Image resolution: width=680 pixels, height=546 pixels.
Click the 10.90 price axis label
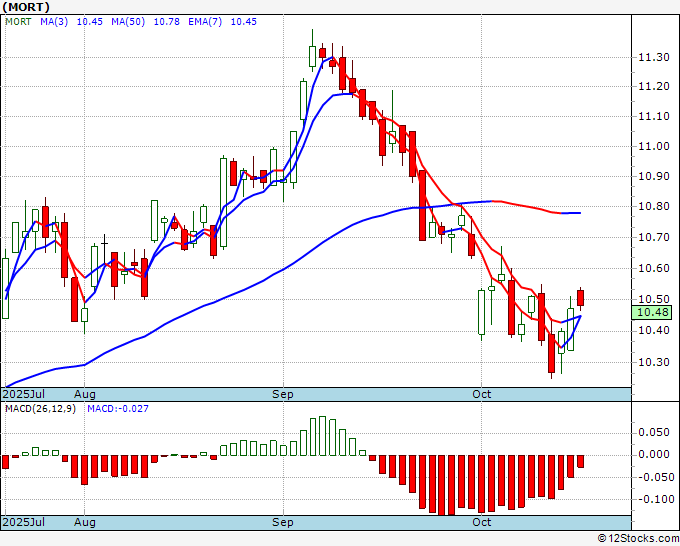(654, 177)
